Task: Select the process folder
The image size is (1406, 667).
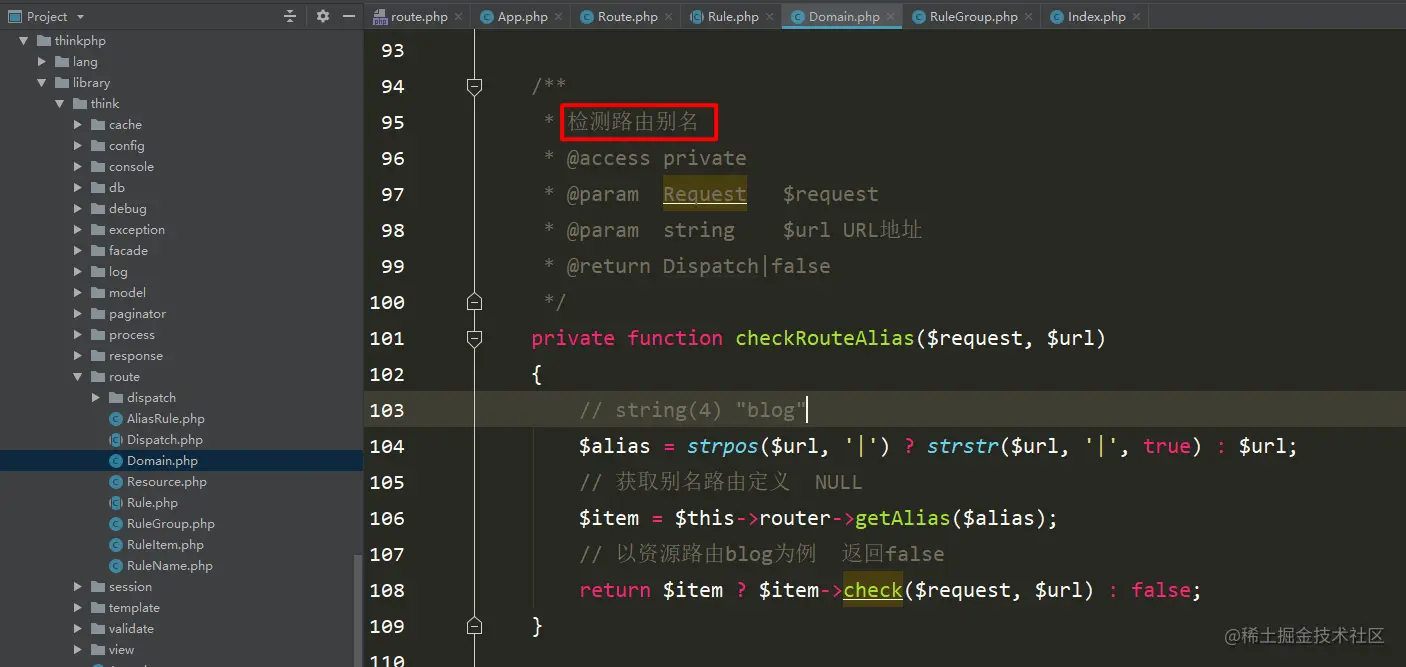Action: 132,335
